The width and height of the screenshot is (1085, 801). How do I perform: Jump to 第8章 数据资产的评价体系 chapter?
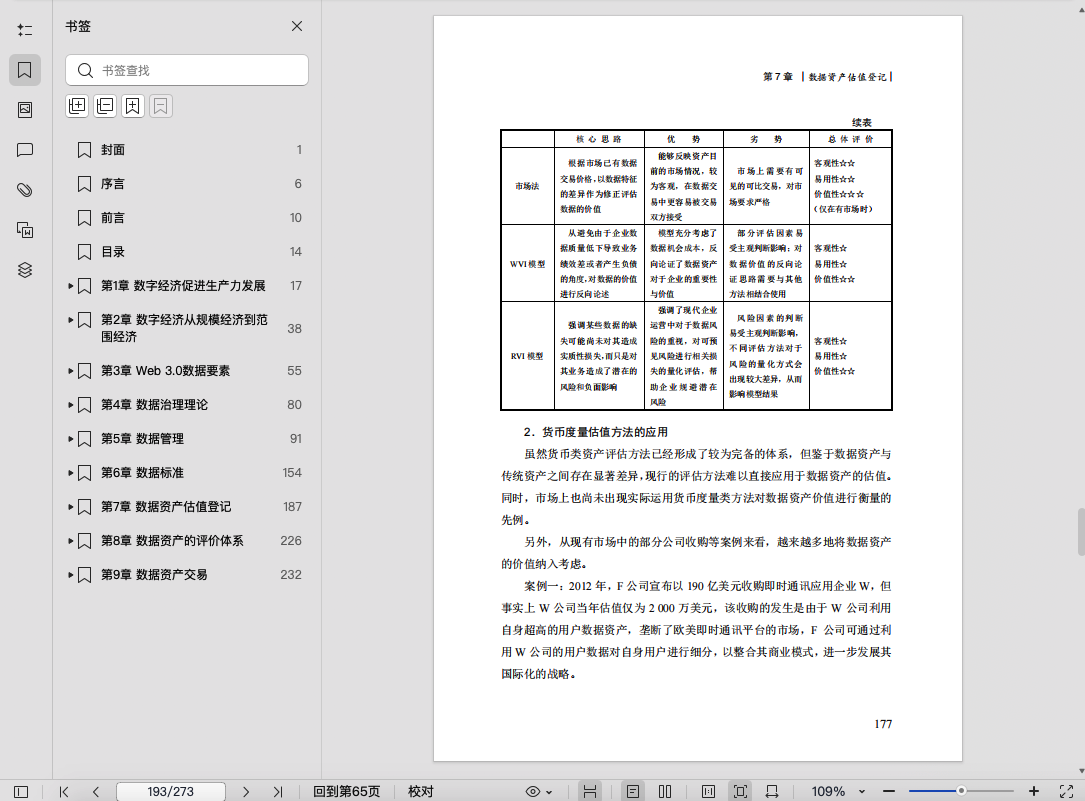(172, 540)
